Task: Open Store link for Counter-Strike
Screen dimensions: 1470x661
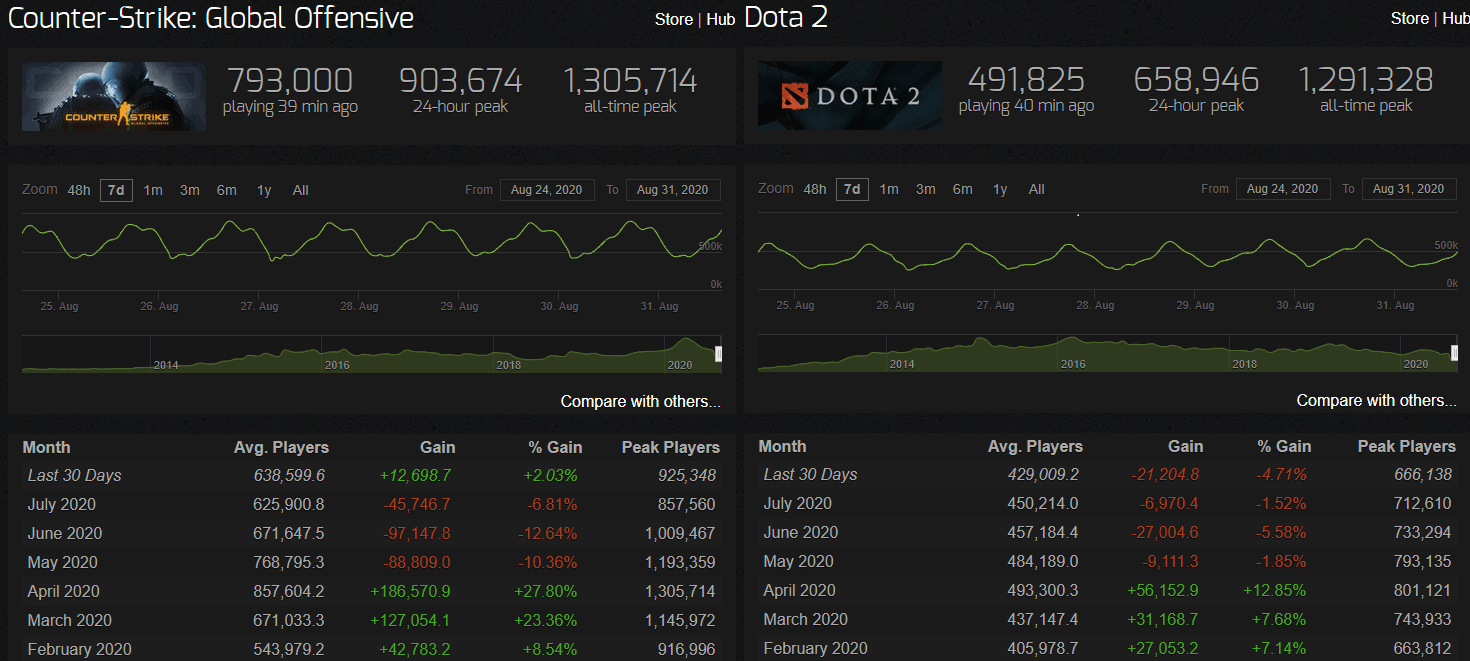Action: pyautogui.click(x=674, y=19)
